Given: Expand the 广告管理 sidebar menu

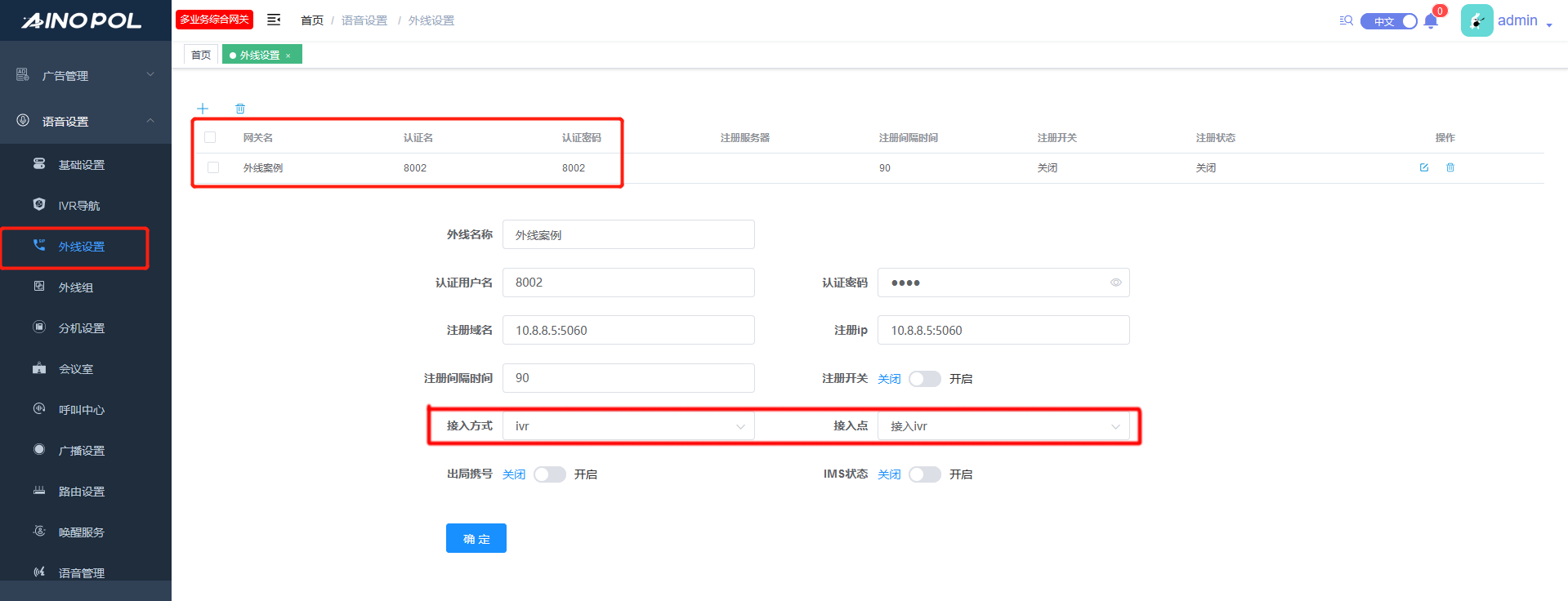Looking at the screenshot, I should pos(86,75).
